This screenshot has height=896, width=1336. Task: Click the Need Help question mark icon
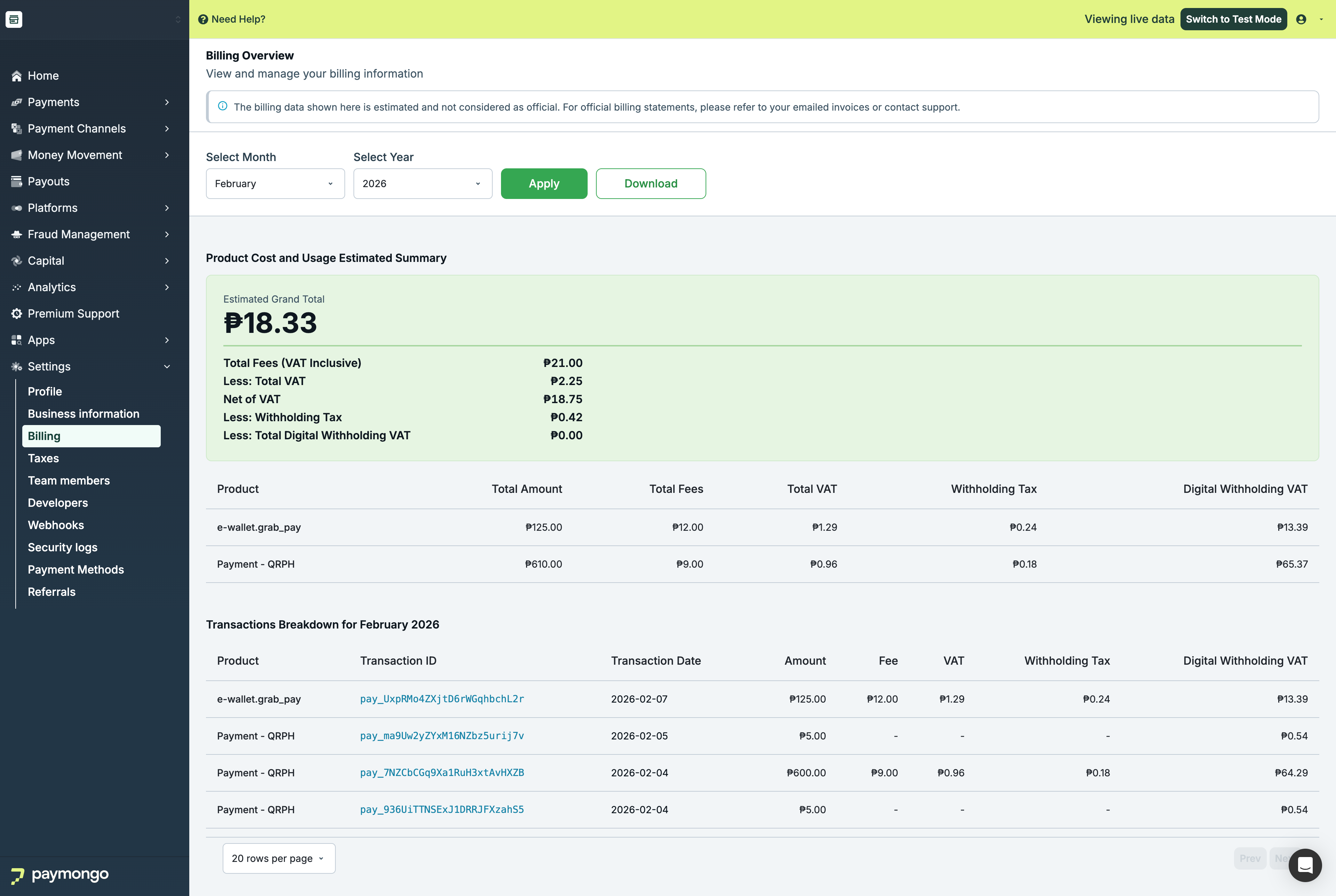[x=203, y=19]
